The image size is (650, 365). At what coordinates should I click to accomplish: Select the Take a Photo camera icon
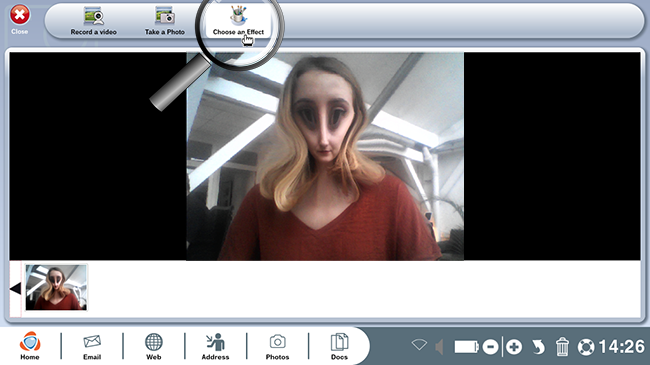pos(165,15)
